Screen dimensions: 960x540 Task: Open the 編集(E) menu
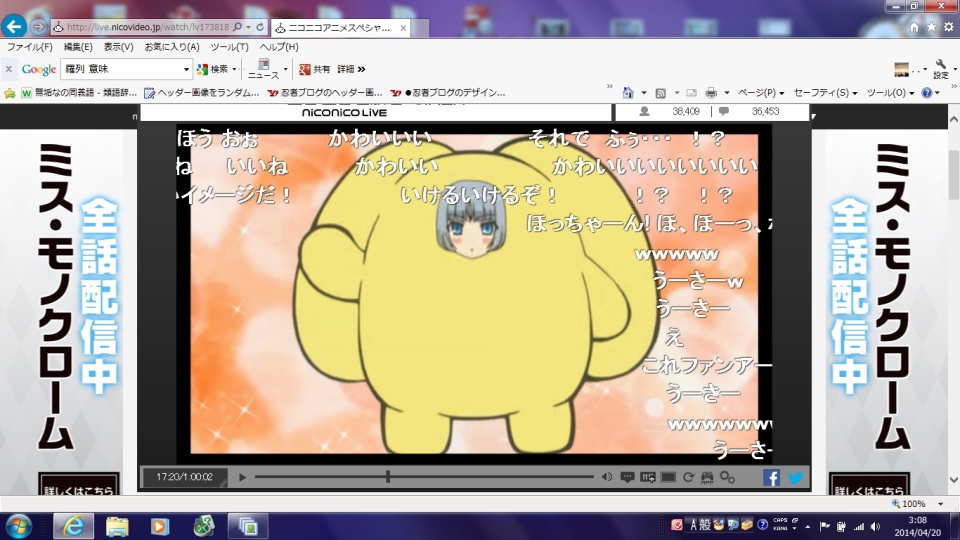click(78, 47)
